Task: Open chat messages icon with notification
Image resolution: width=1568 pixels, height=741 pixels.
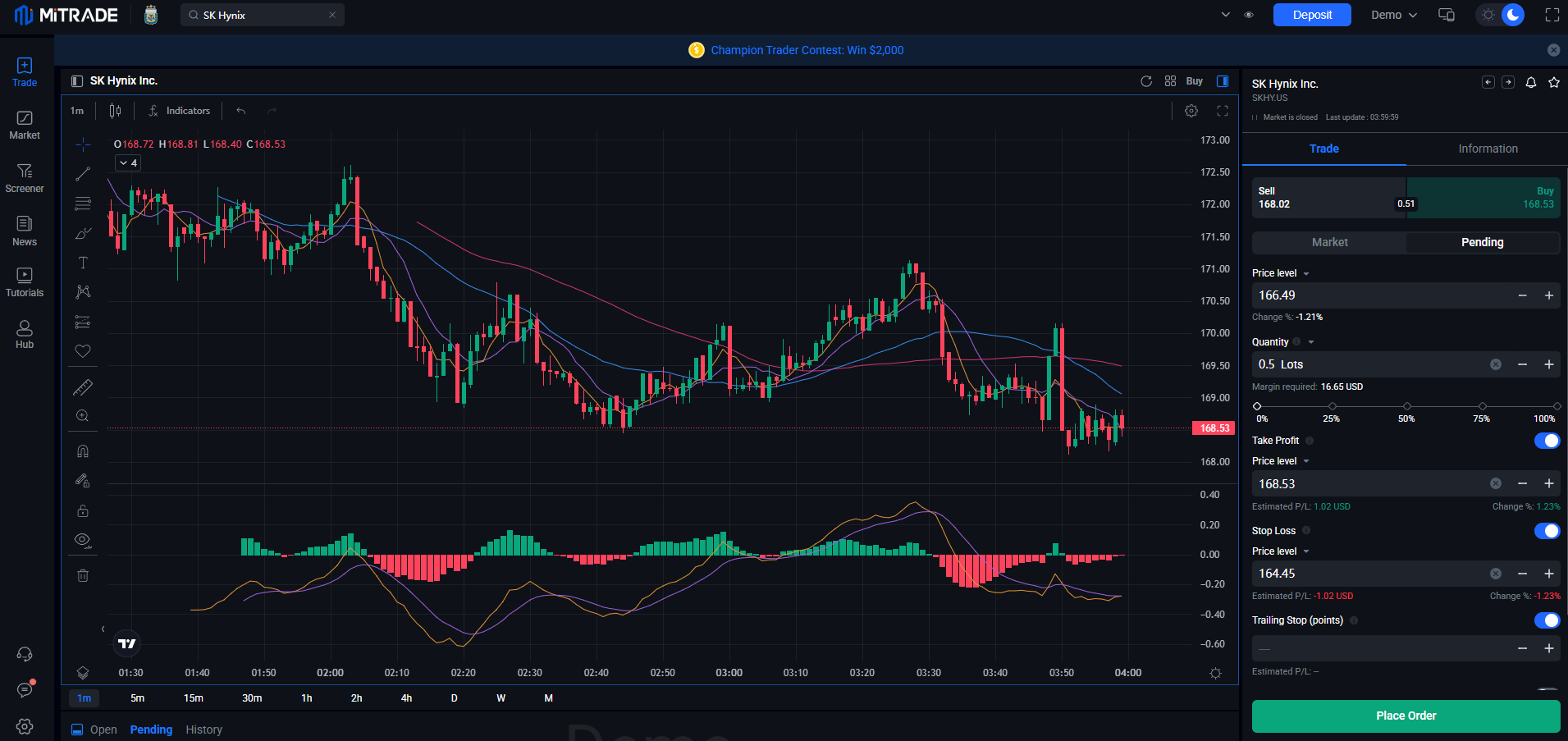Action: tap(25, 690)
